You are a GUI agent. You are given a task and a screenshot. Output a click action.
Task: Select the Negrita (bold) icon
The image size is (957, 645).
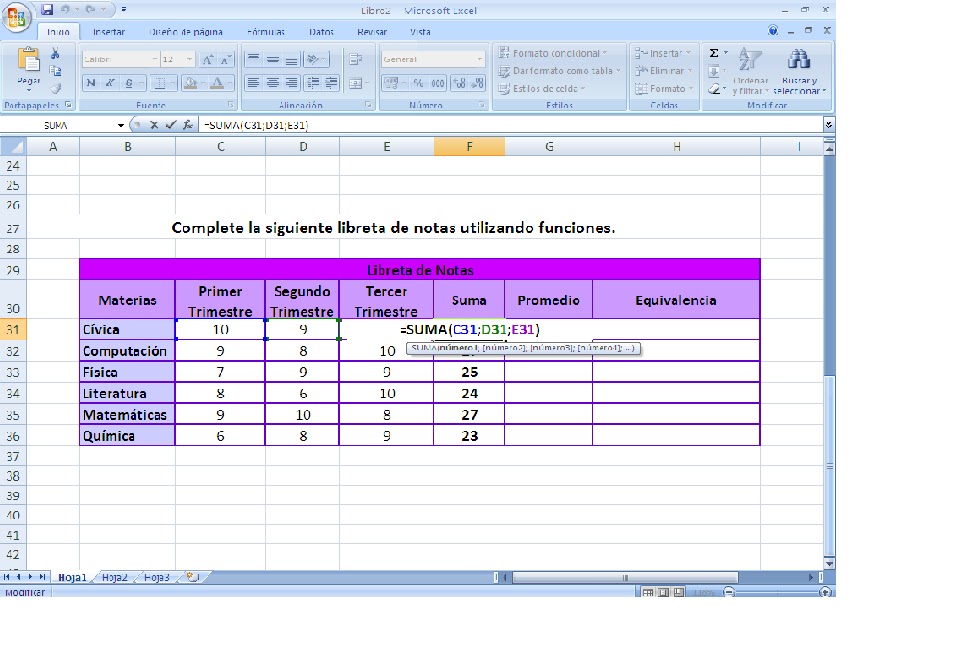(x=93, y=82)
